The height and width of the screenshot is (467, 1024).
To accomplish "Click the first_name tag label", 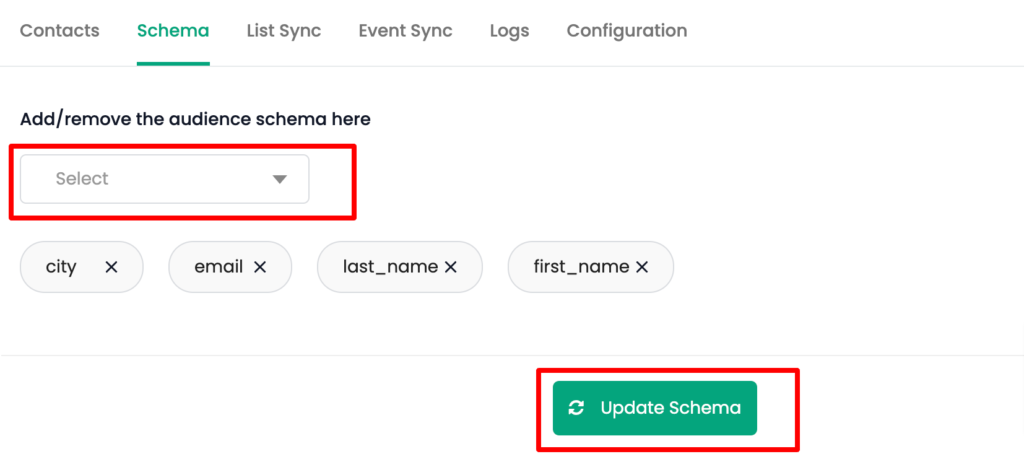I will click(x=581, y=266).
